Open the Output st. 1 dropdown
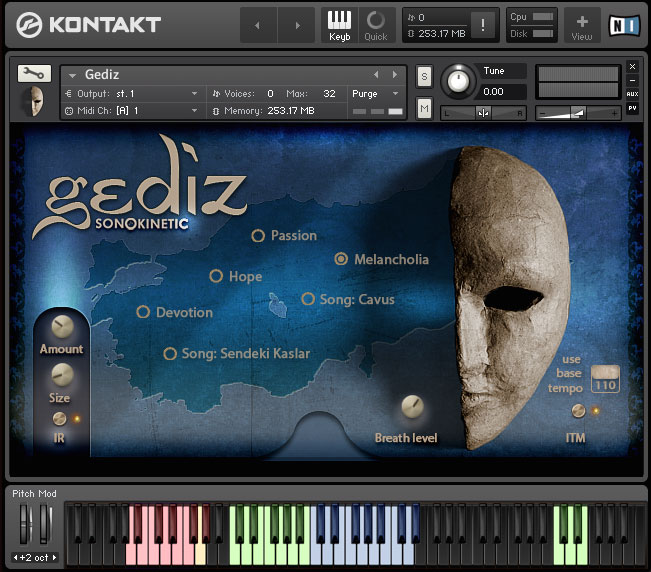 click(x=132, y=93)
